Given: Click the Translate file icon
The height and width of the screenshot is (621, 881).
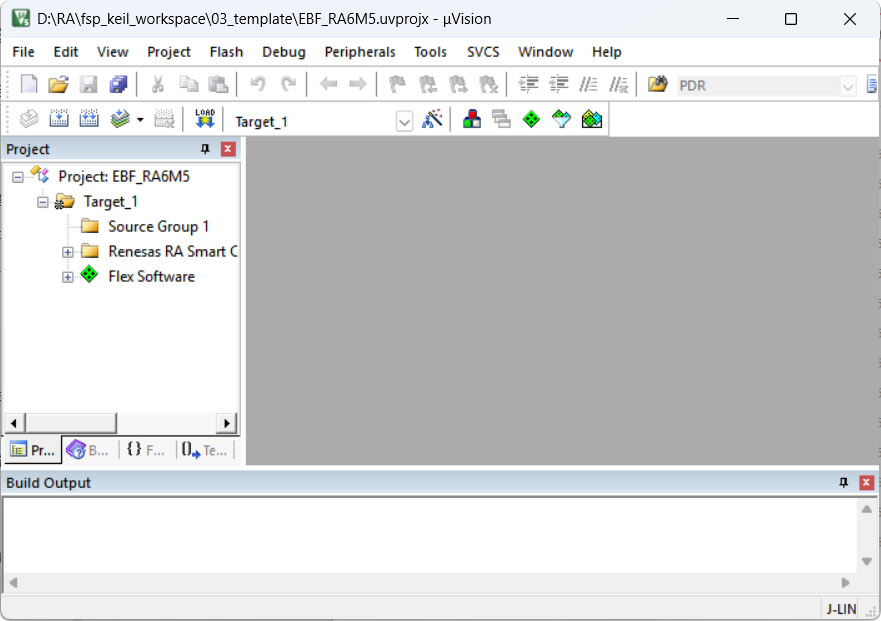Looking at the screenshot, I should point(29,119).
